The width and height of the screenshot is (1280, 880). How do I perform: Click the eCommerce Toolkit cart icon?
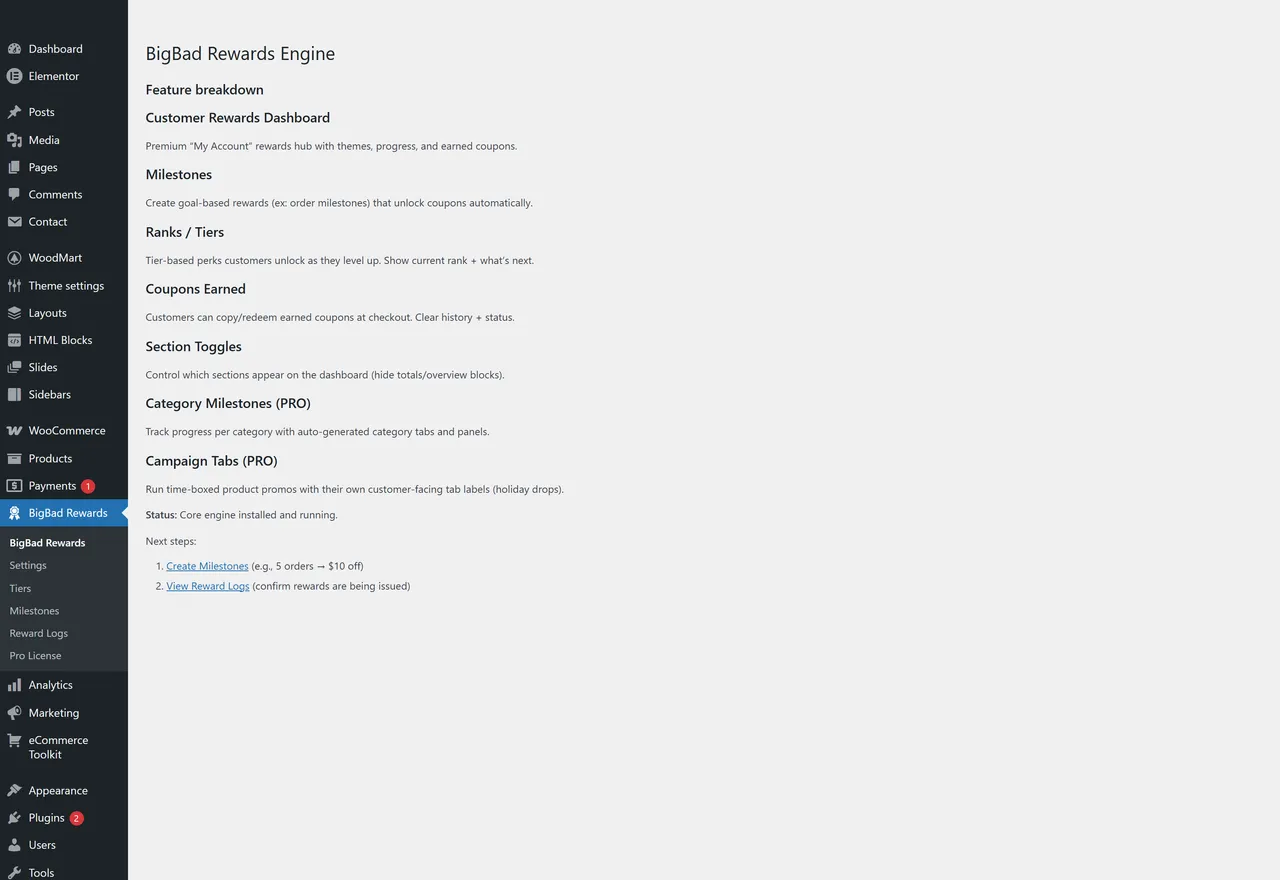[x=14, y=741]
